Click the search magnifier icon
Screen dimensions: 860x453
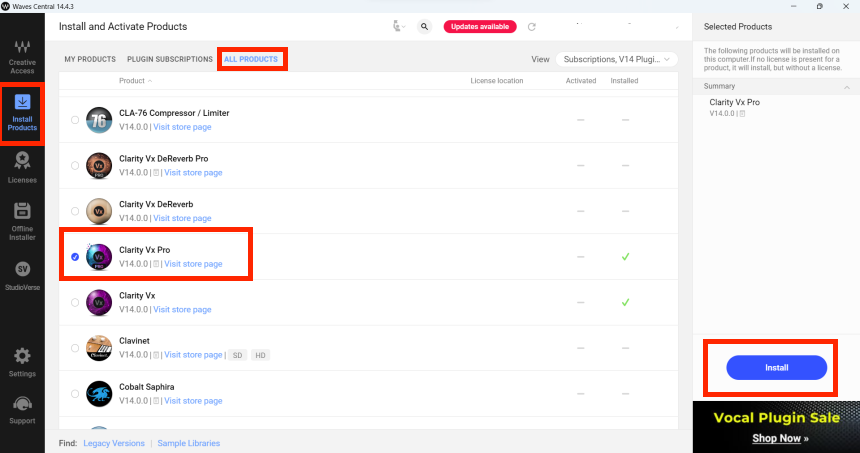tap(425, 26)
